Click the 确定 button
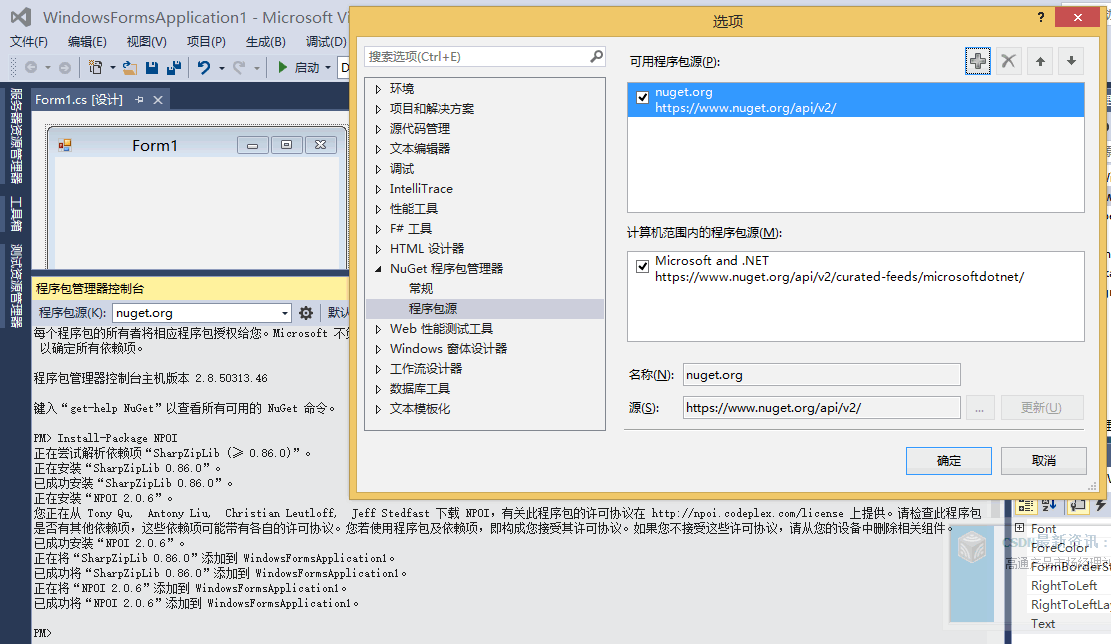 pos(949,461)
